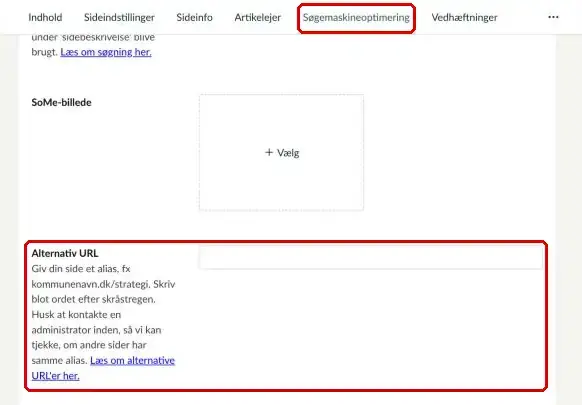Open the 'Læs om alternative URL'er her' link
The width and height of the screenshot is (582, 405).
pyautogui.click(x=103, y=368)
